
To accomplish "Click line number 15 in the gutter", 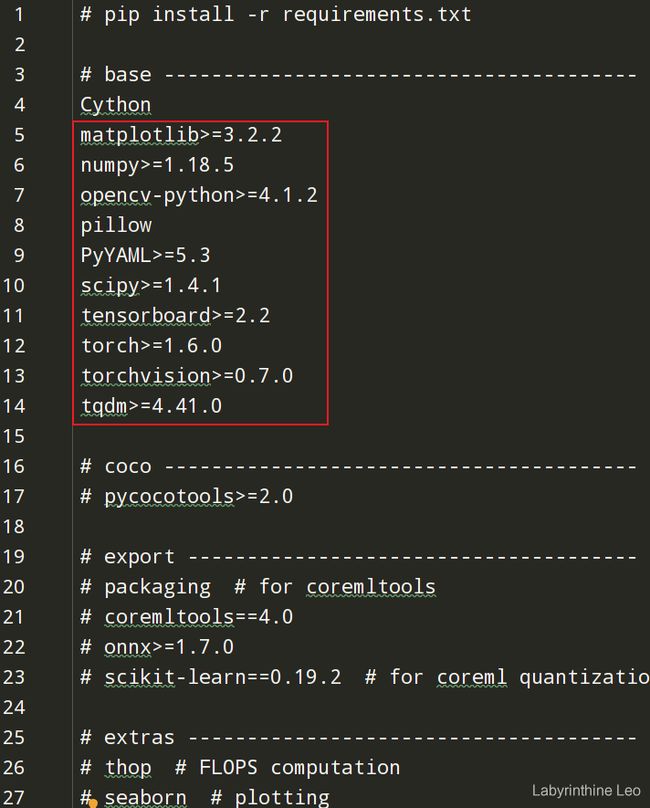I will [14, 436].
